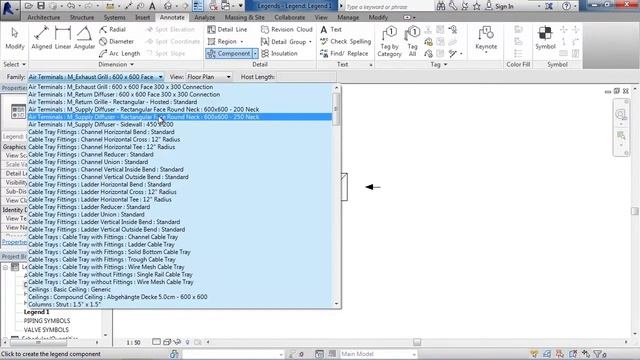The width and height of the screenshot is (640, 360).
Task: Choose Channel Horizontal Bend : Standard
Action: click(180, 132)
